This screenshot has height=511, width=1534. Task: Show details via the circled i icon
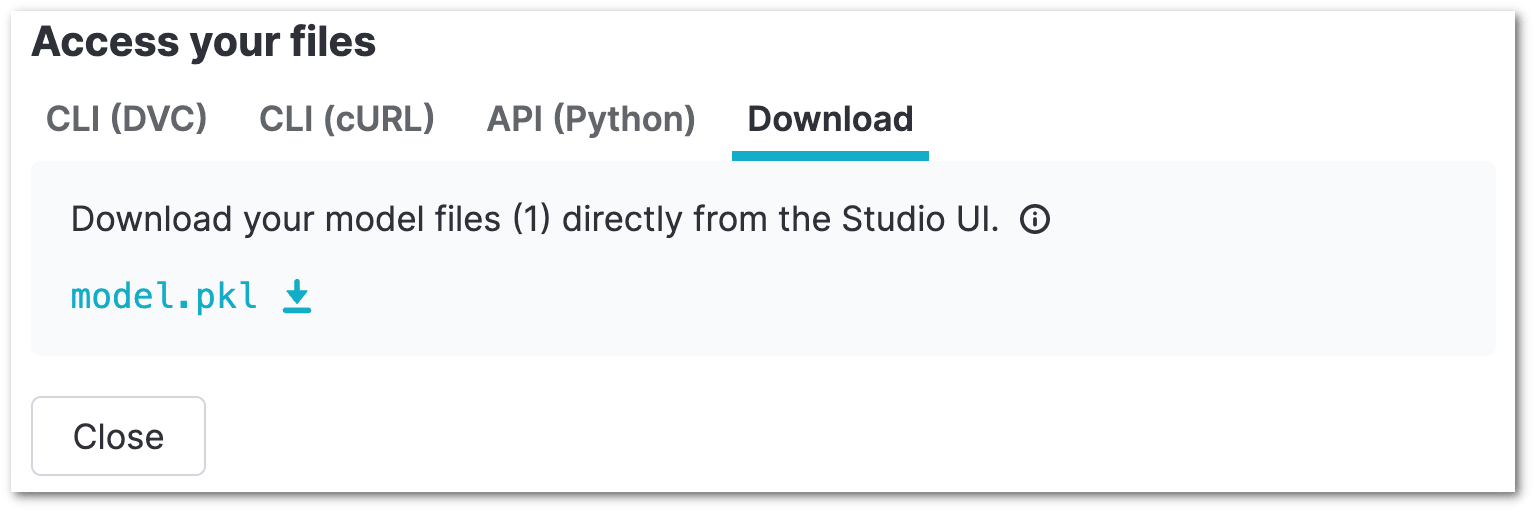coord(1035,219)
